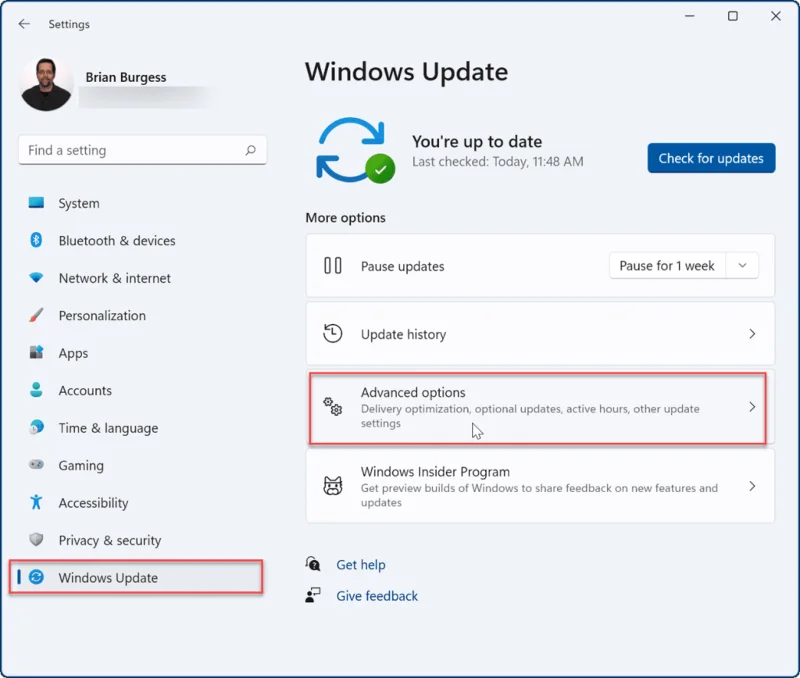Click the back arrow icon in Settings

pos(24,24)
